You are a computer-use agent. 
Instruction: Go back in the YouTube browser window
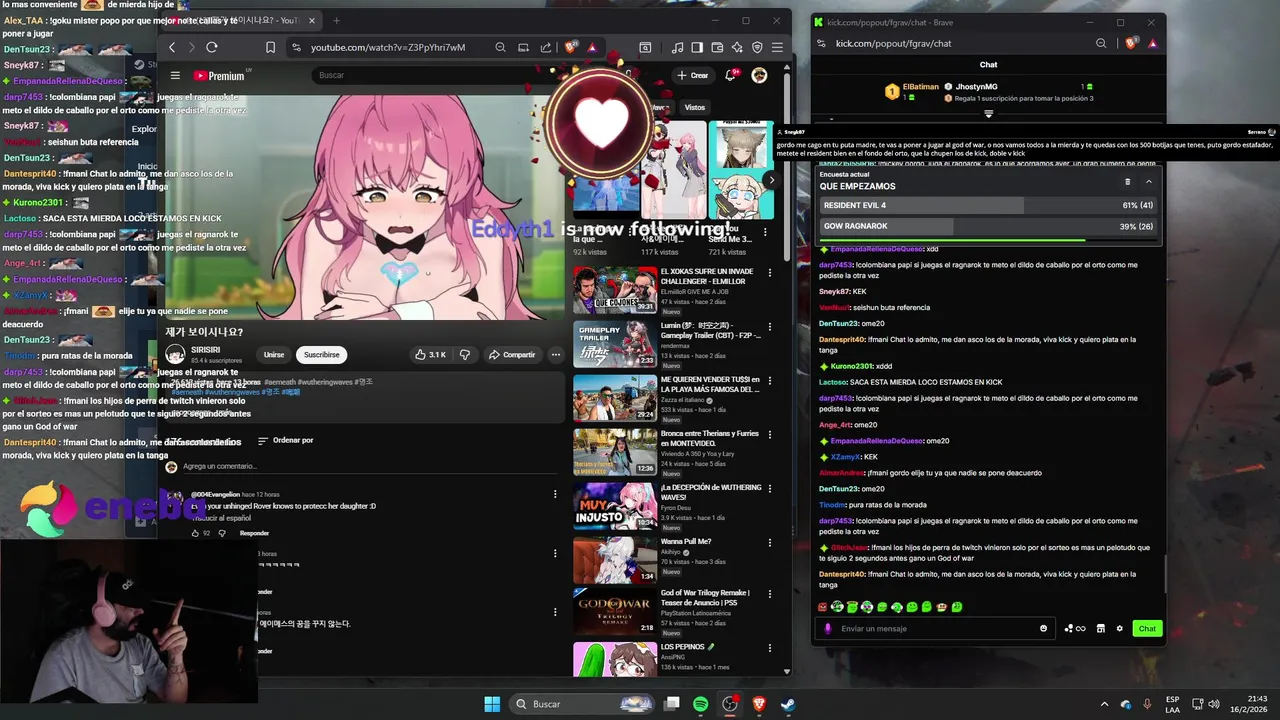click(172, 47)
